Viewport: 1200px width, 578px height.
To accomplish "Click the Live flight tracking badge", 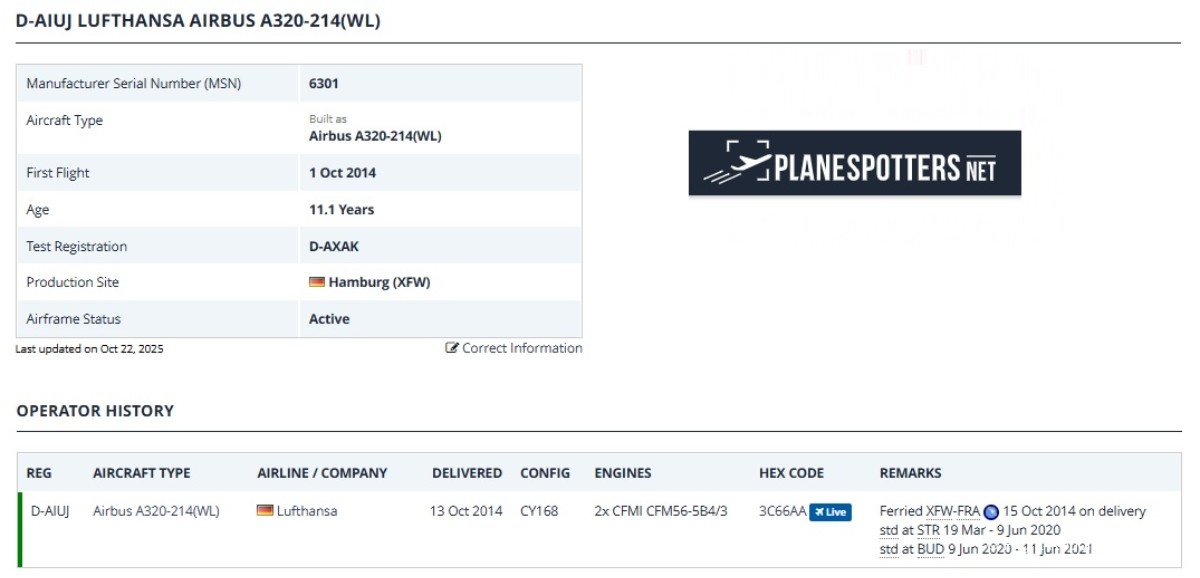I will [x=830, y=512].
